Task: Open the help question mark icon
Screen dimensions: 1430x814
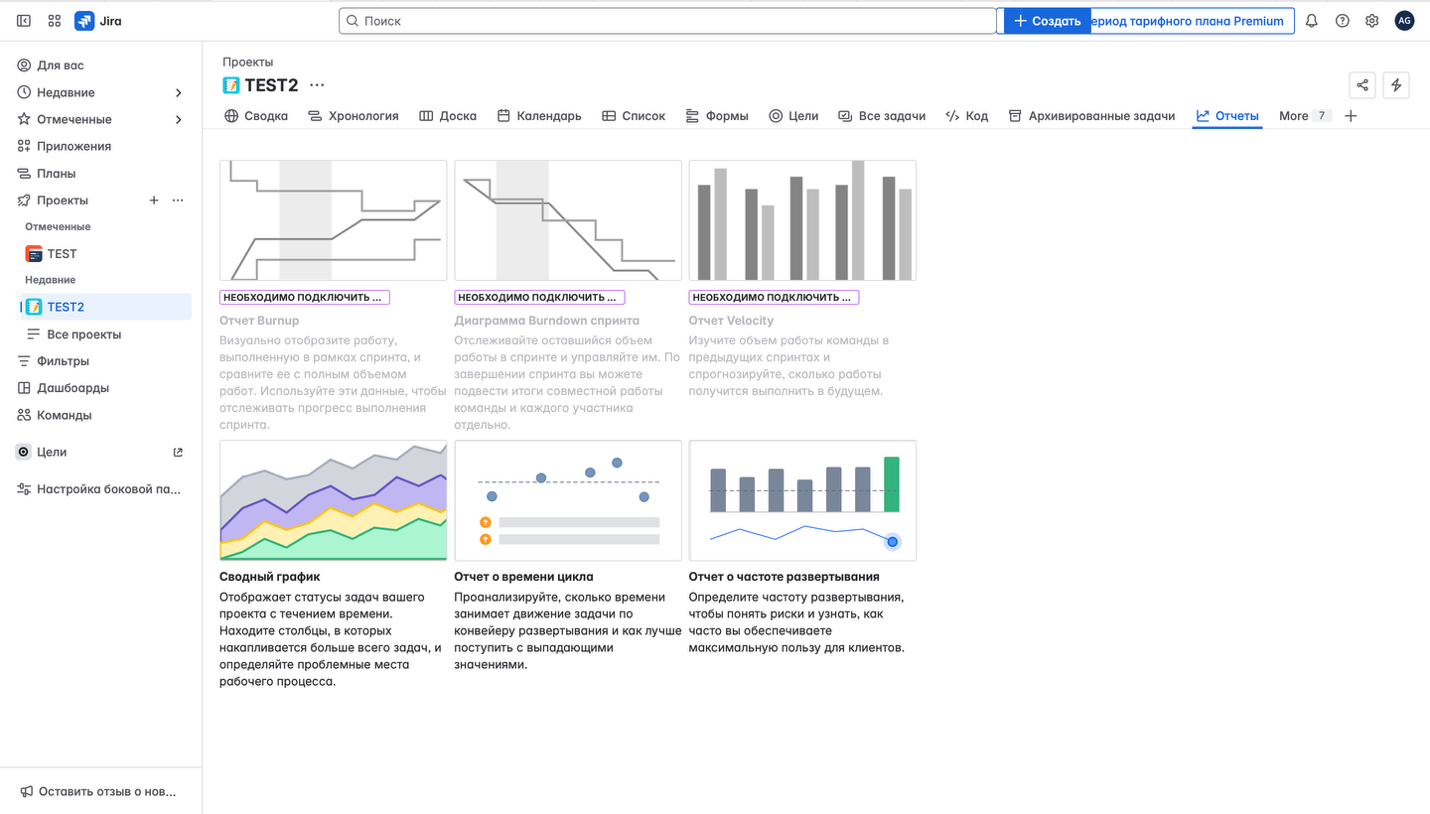Action: (1342, 21)
